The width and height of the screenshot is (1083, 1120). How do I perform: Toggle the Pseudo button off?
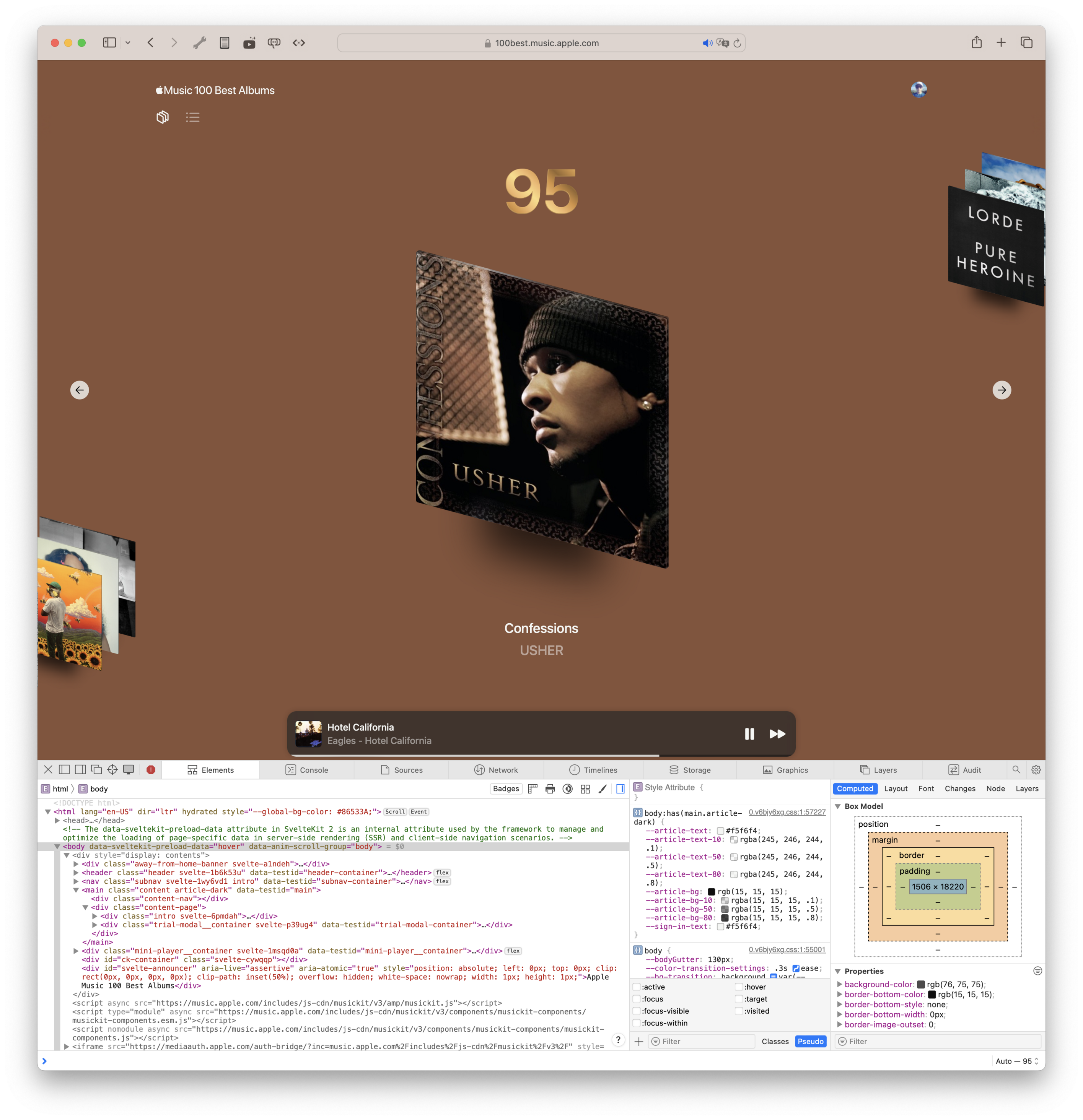coord(810,1041)
